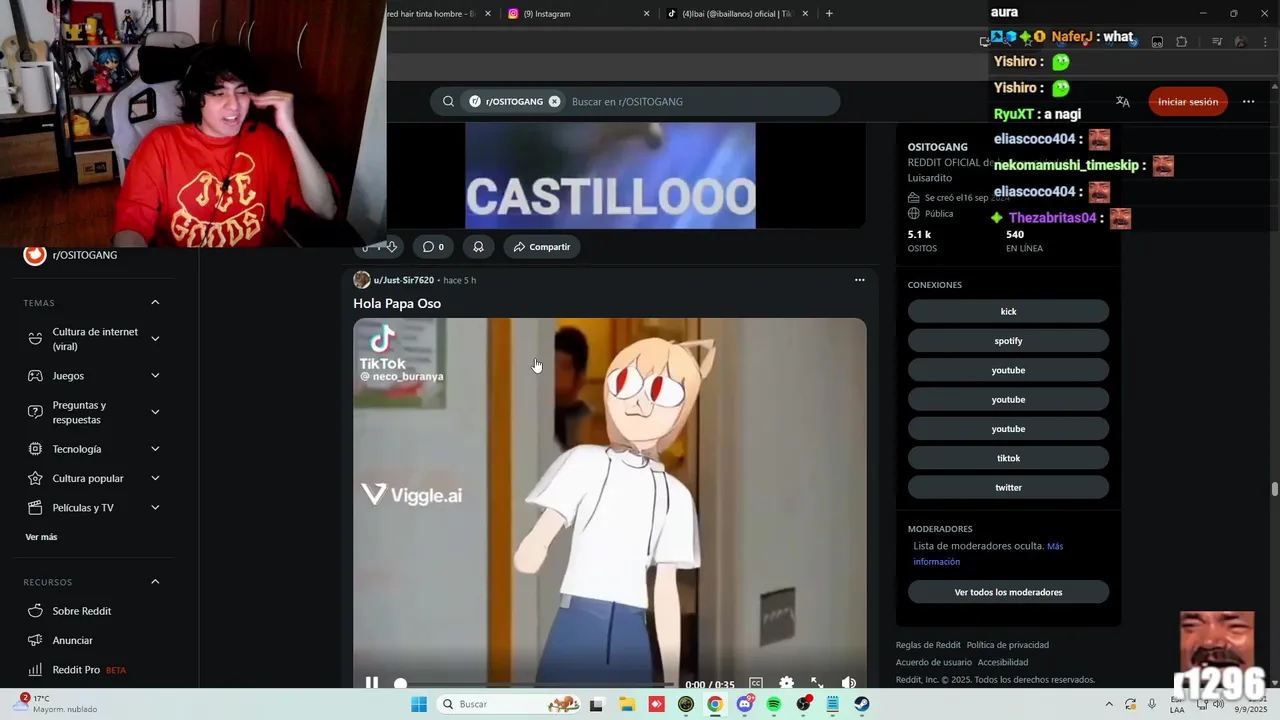Open the Chrome three-dot menu
This screenshot has width=1280, height=720.
(x=1264, y=42)
